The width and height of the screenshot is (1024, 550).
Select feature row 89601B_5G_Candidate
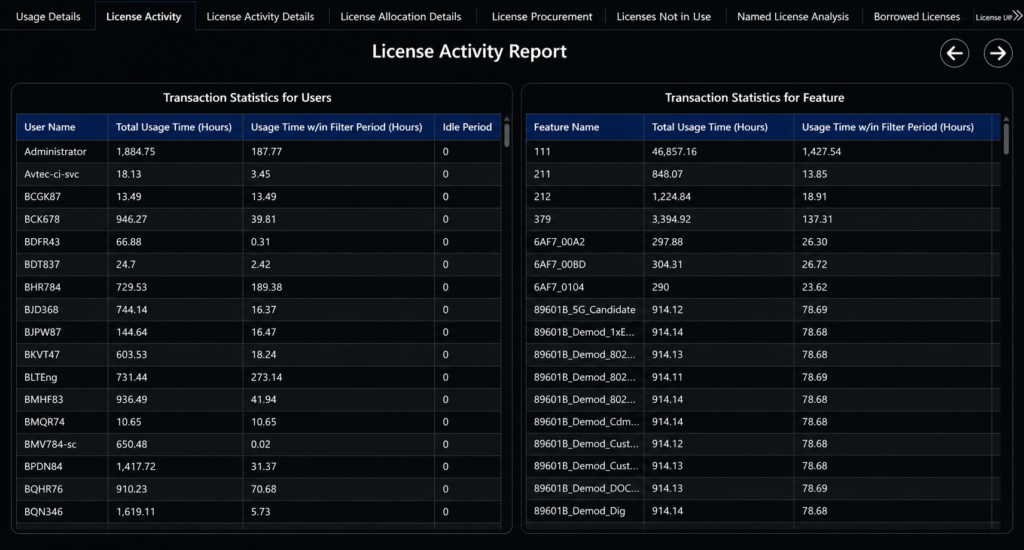(x=763, y=310)
